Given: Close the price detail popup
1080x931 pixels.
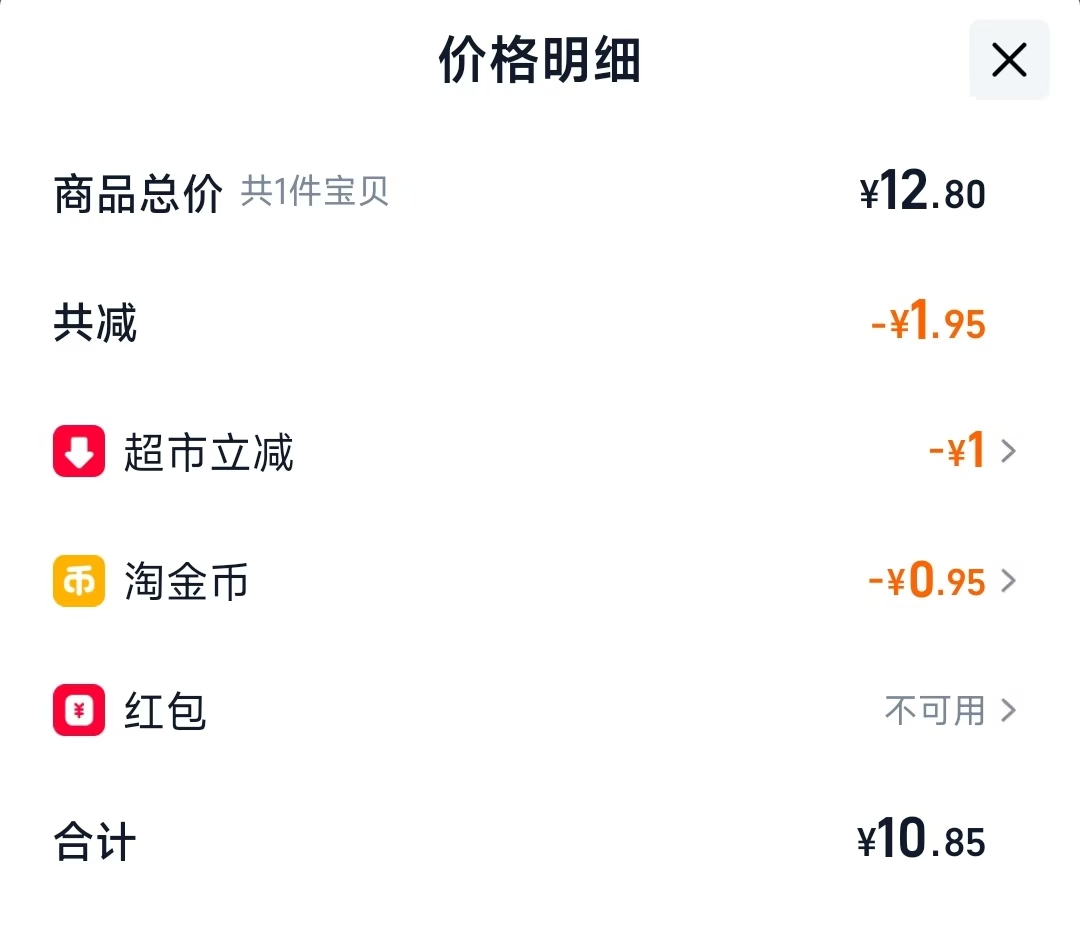Looking at the screenshot, I should pos(1008,60).
